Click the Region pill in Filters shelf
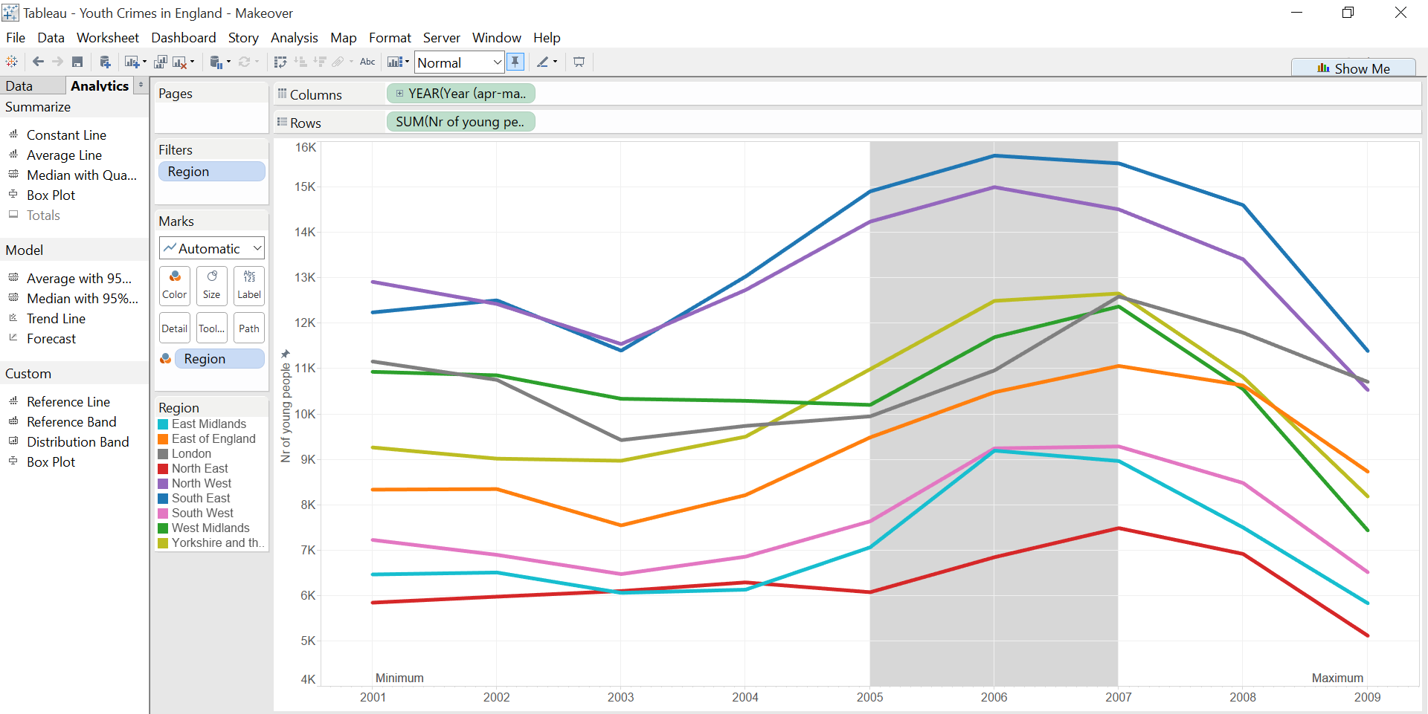This screenshot has width=1428, height=714. [211, 171]
